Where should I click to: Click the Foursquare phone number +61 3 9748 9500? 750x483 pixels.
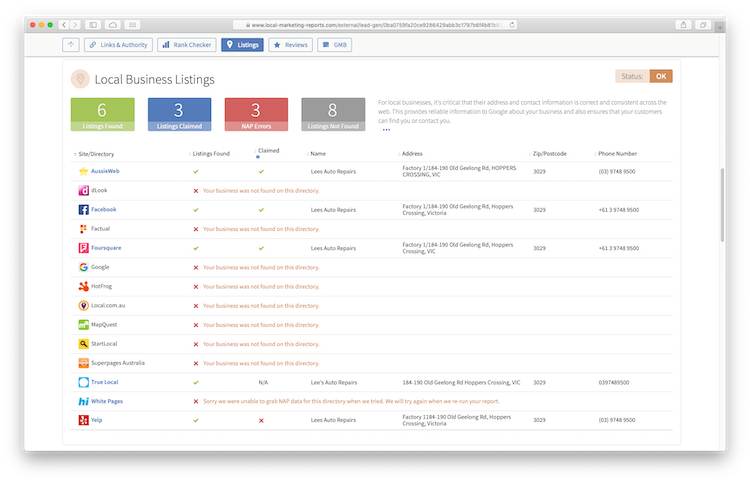pos(618,248)
